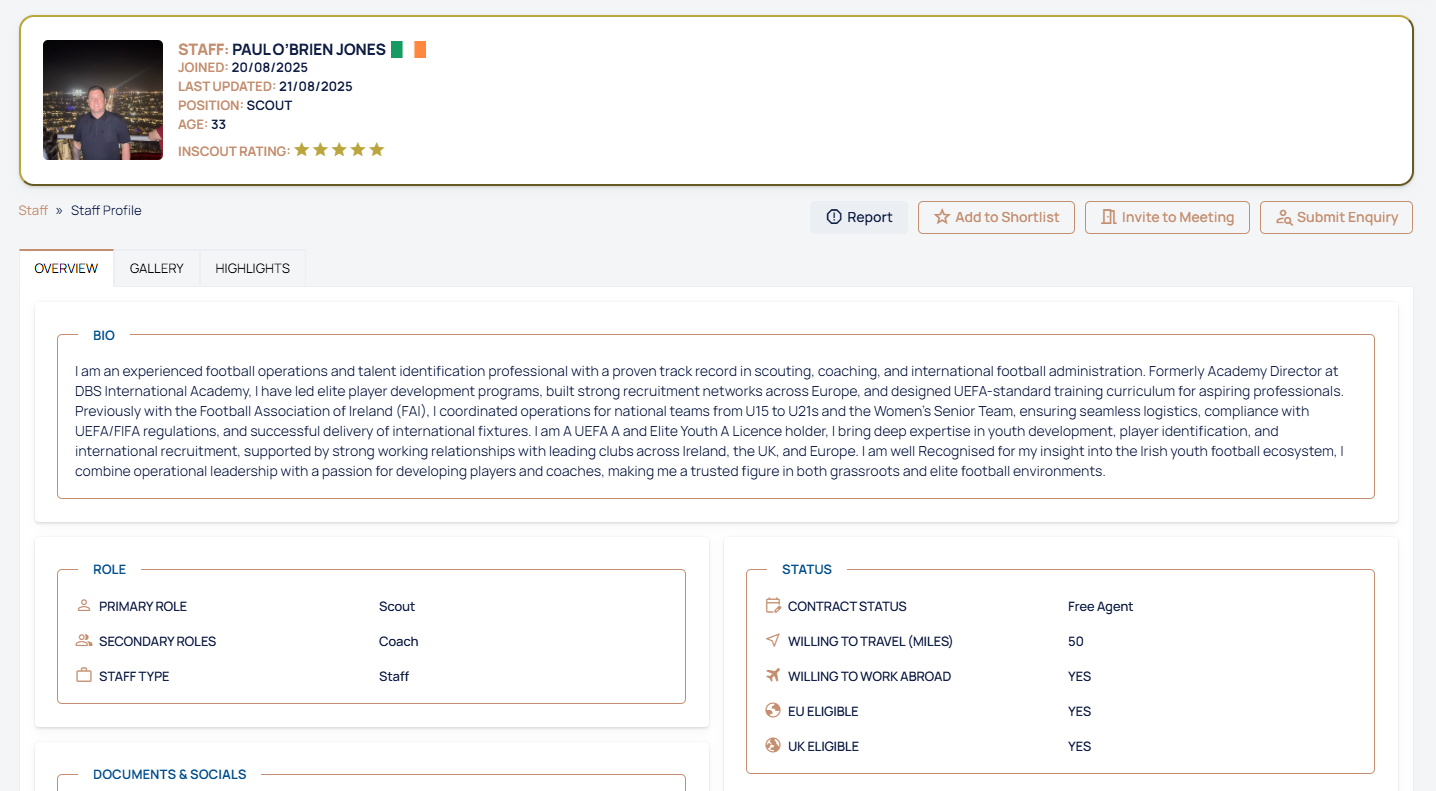Click the YES value for EU Eligible
Viewport: 1436px width, 791px height.
[1079, 711]
